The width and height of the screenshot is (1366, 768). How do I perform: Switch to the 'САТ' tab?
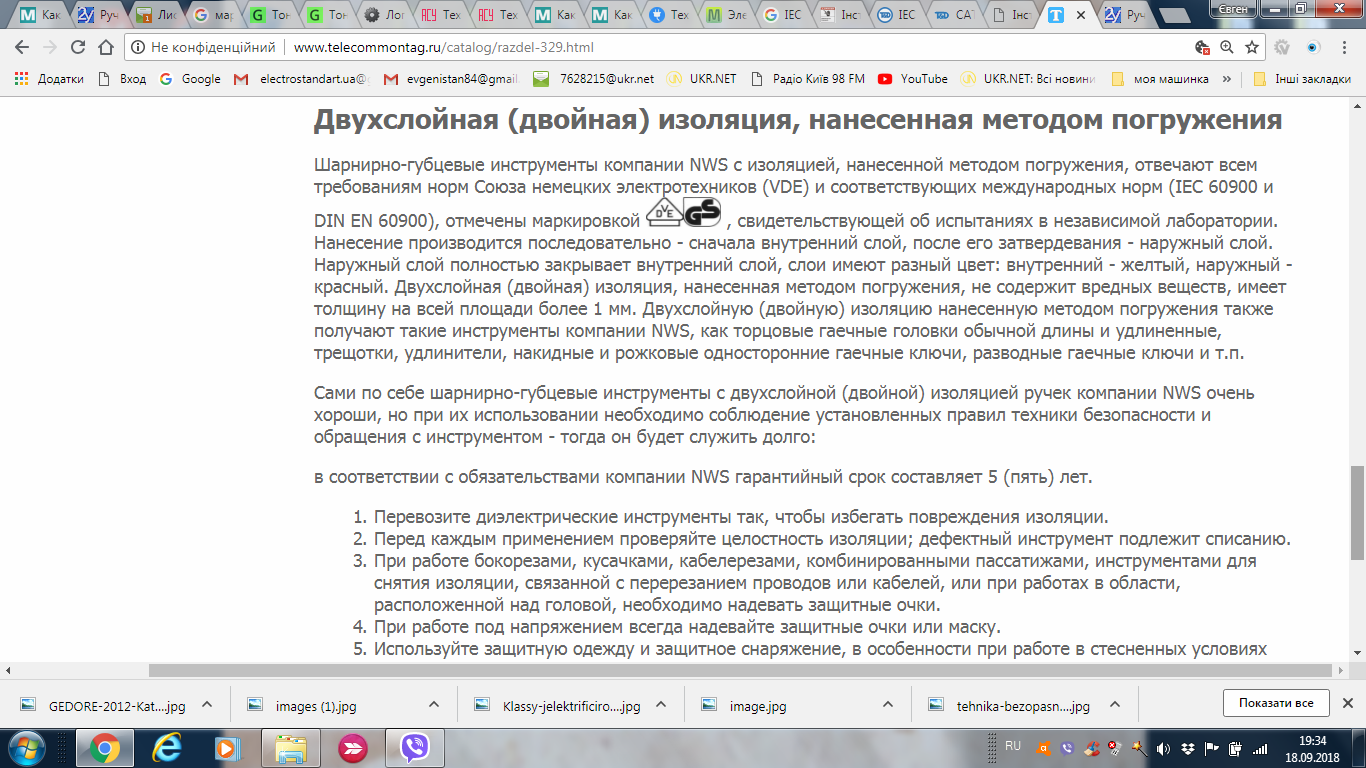[x=954, y=15]
